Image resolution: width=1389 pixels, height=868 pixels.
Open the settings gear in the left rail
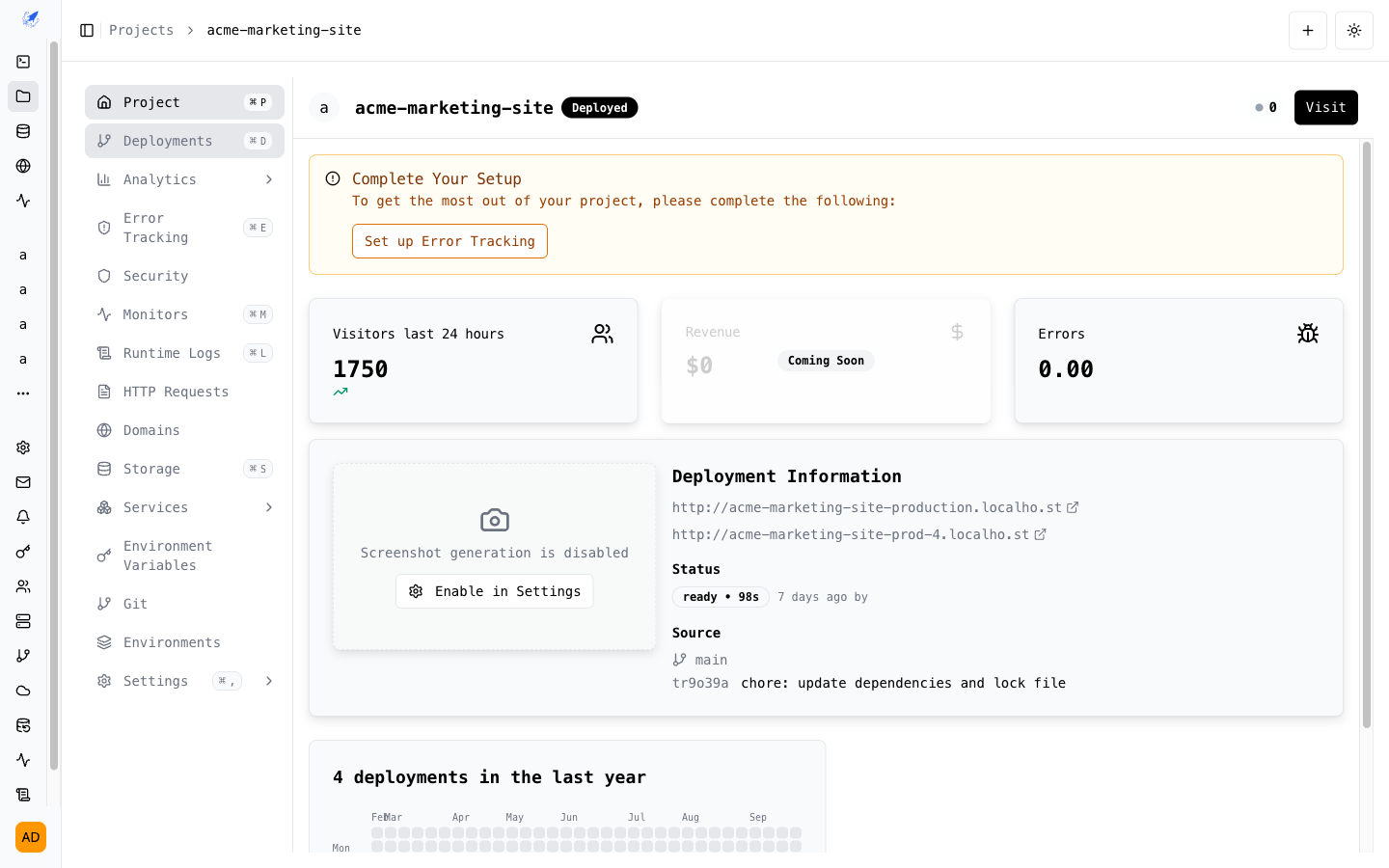coord(23,448)
